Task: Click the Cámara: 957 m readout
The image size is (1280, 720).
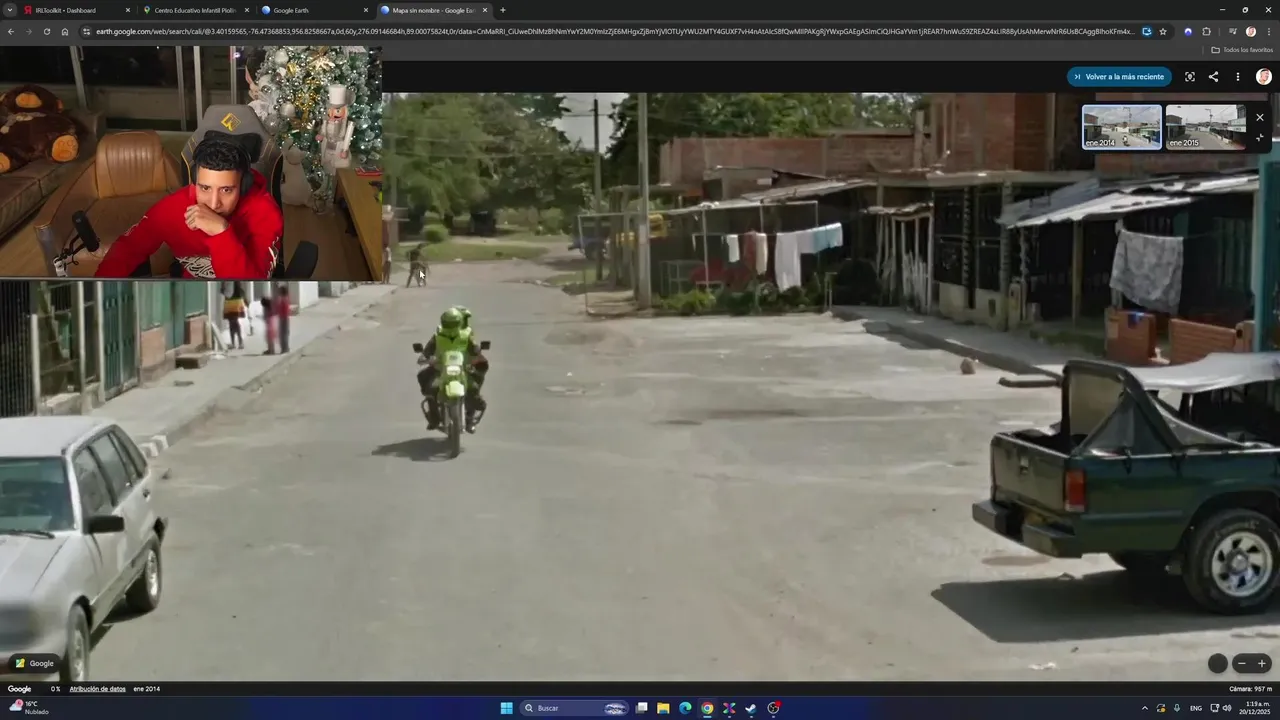Action: [x=1250, y=689]
